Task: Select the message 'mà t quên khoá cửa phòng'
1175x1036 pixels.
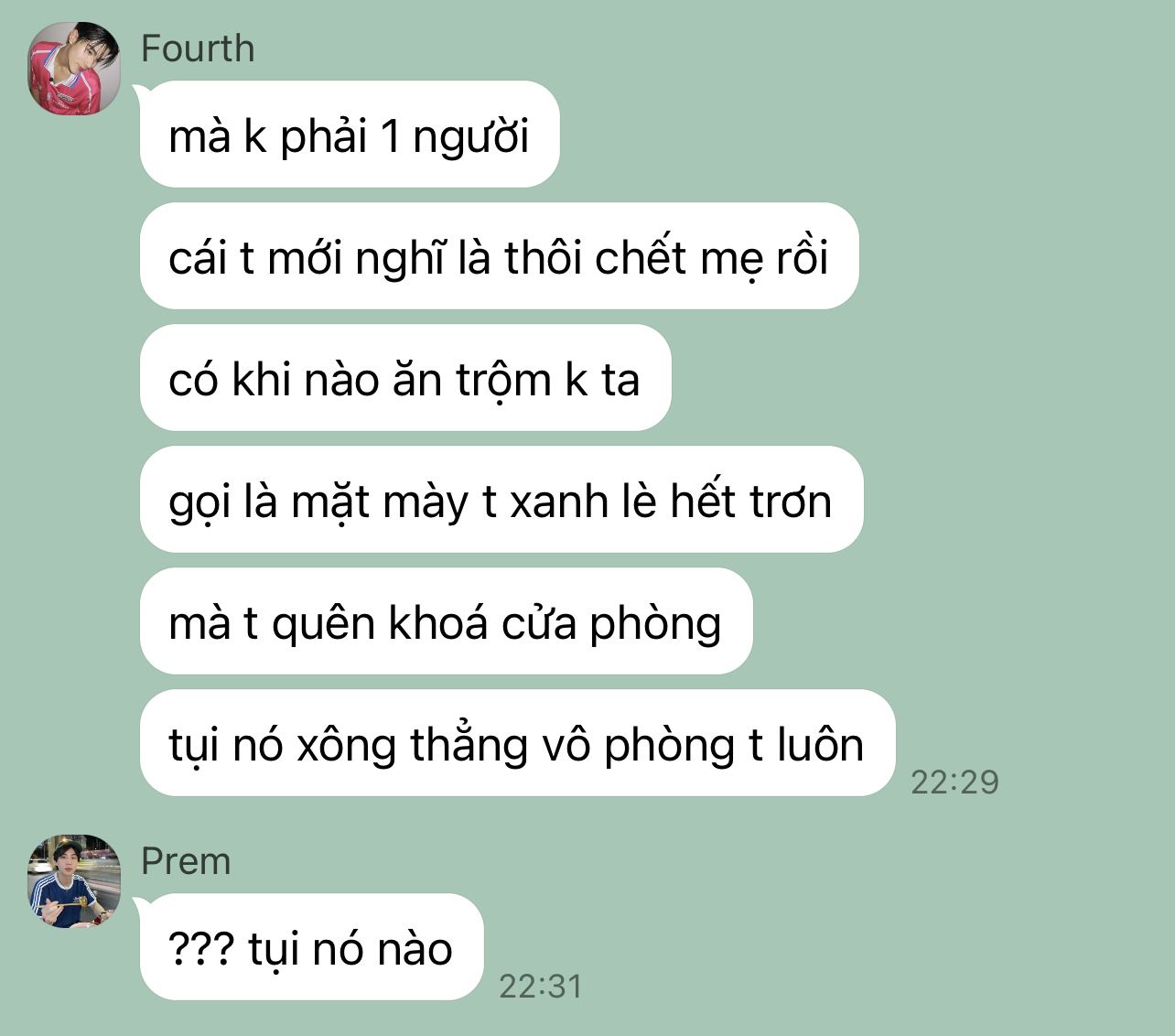Action: 446,621
